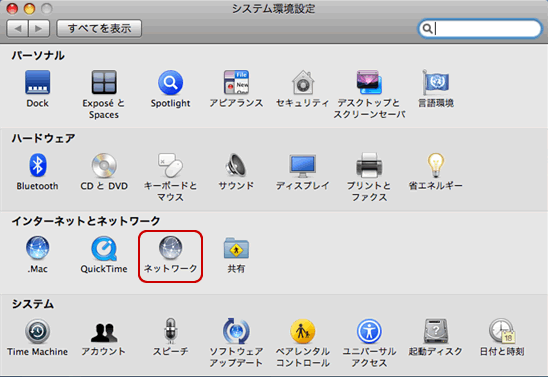Click the すべてを表示 button
This screenshot has height=377, width=548.
click(99, 28)
